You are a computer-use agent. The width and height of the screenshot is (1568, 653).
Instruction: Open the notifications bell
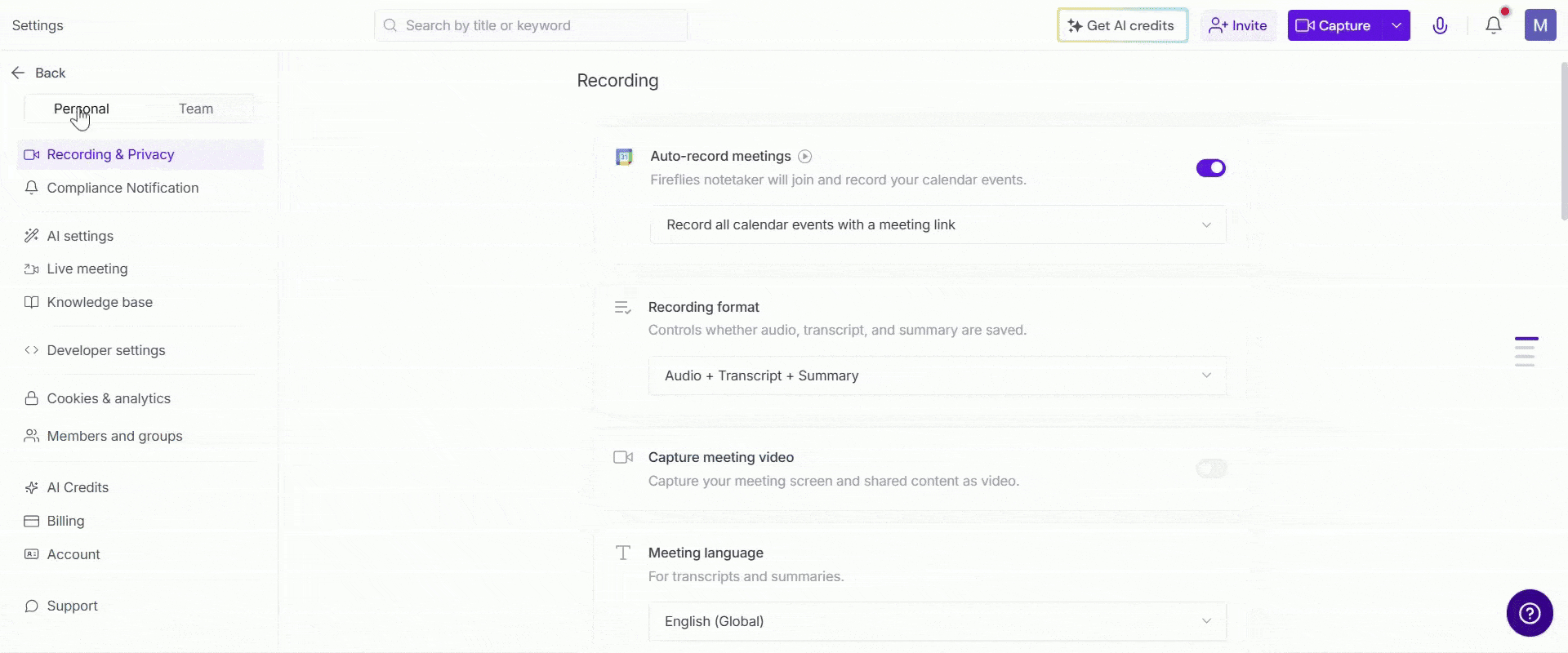point(1493,25)
